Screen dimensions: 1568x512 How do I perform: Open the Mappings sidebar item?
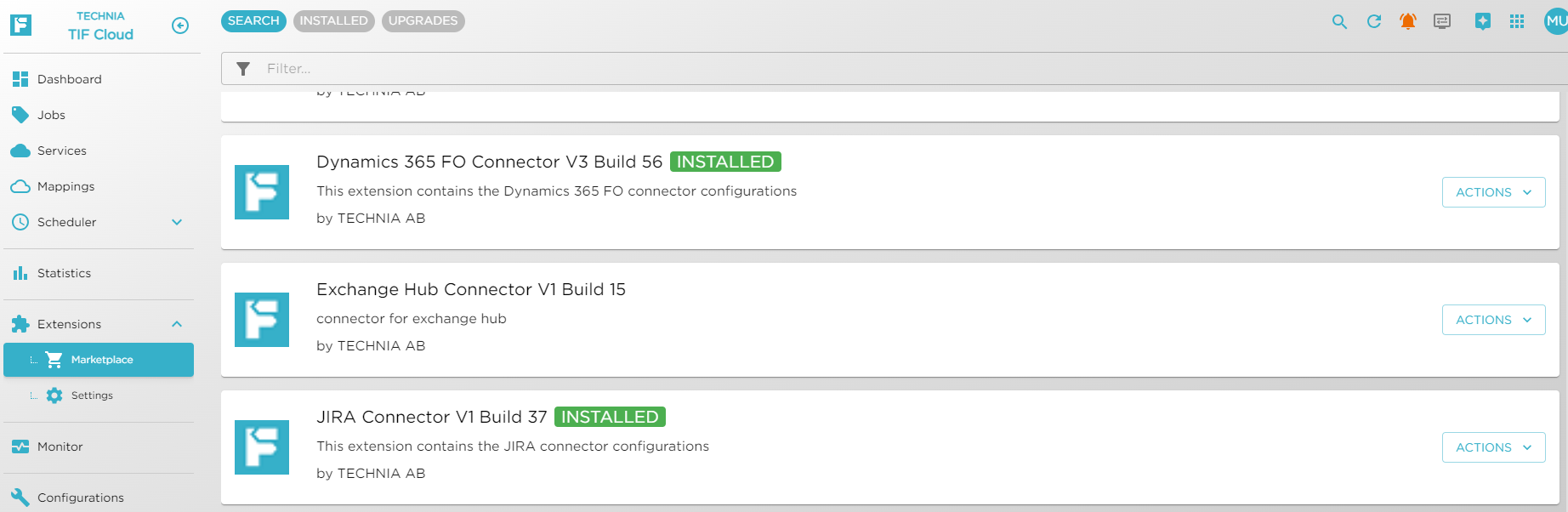[x=65, y=186]
